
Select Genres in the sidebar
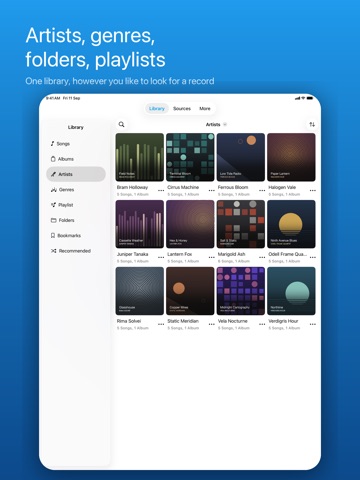[76, 190]
